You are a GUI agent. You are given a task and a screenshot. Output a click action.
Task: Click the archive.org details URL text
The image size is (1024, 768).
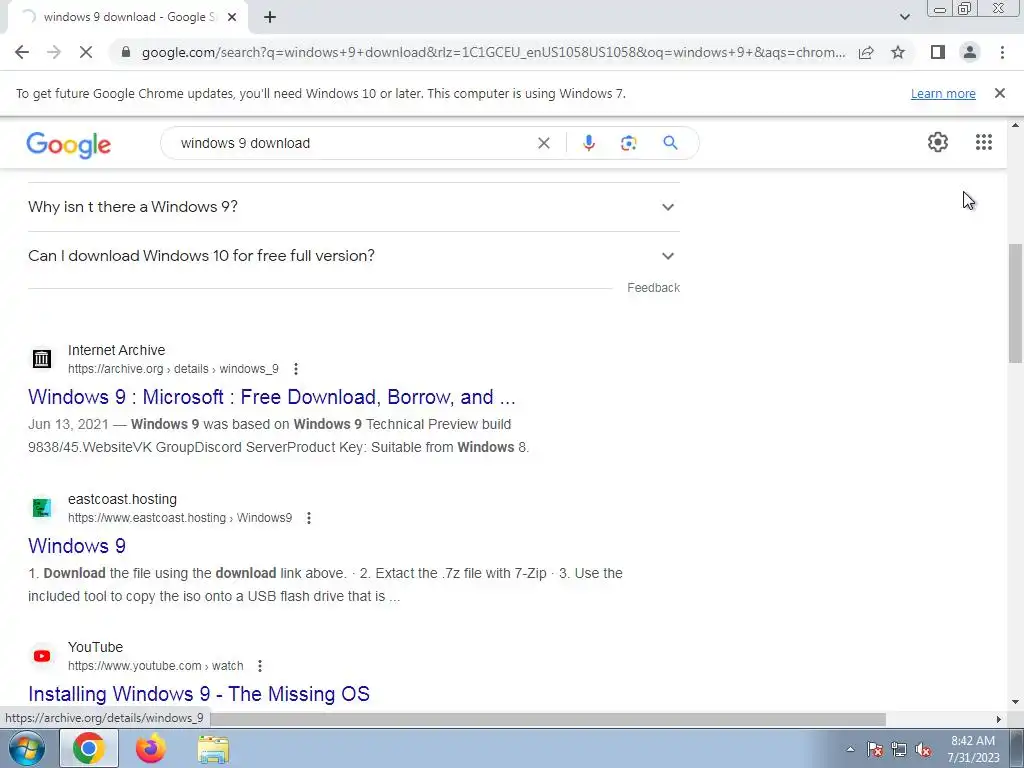click(x=173, y=369)
